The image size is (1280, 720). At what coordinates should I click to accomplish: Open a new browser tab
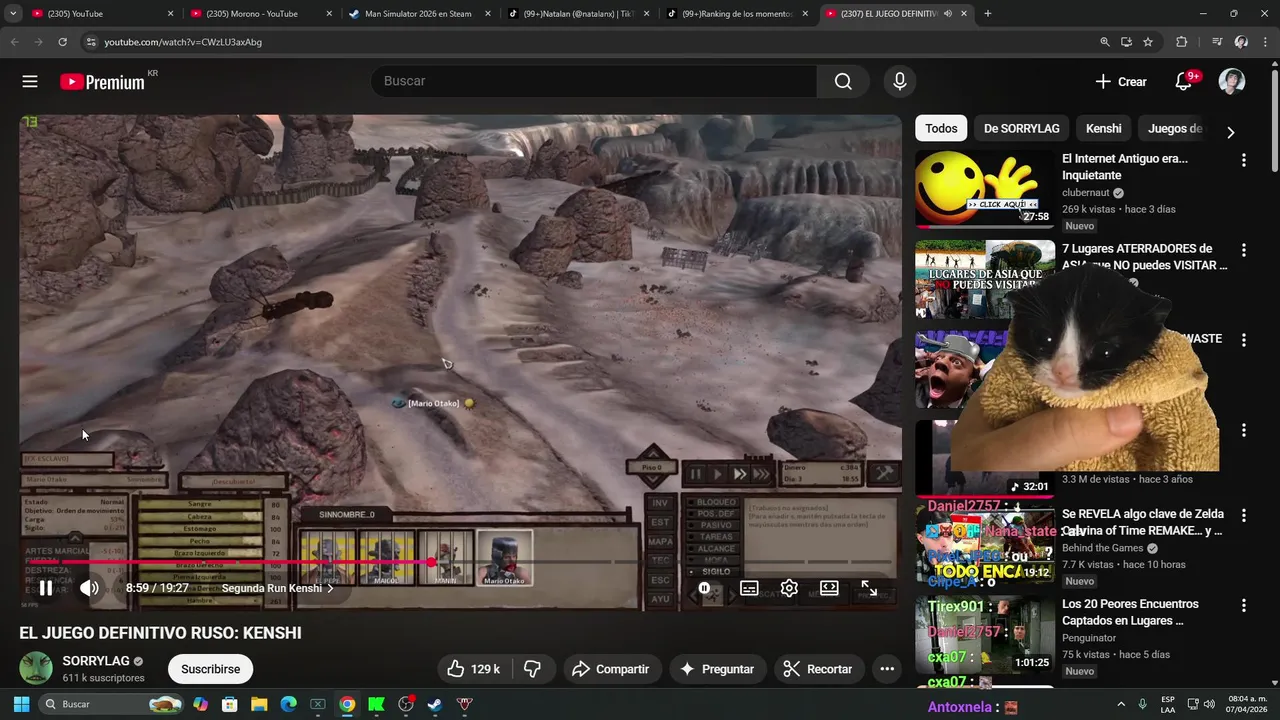988,14
